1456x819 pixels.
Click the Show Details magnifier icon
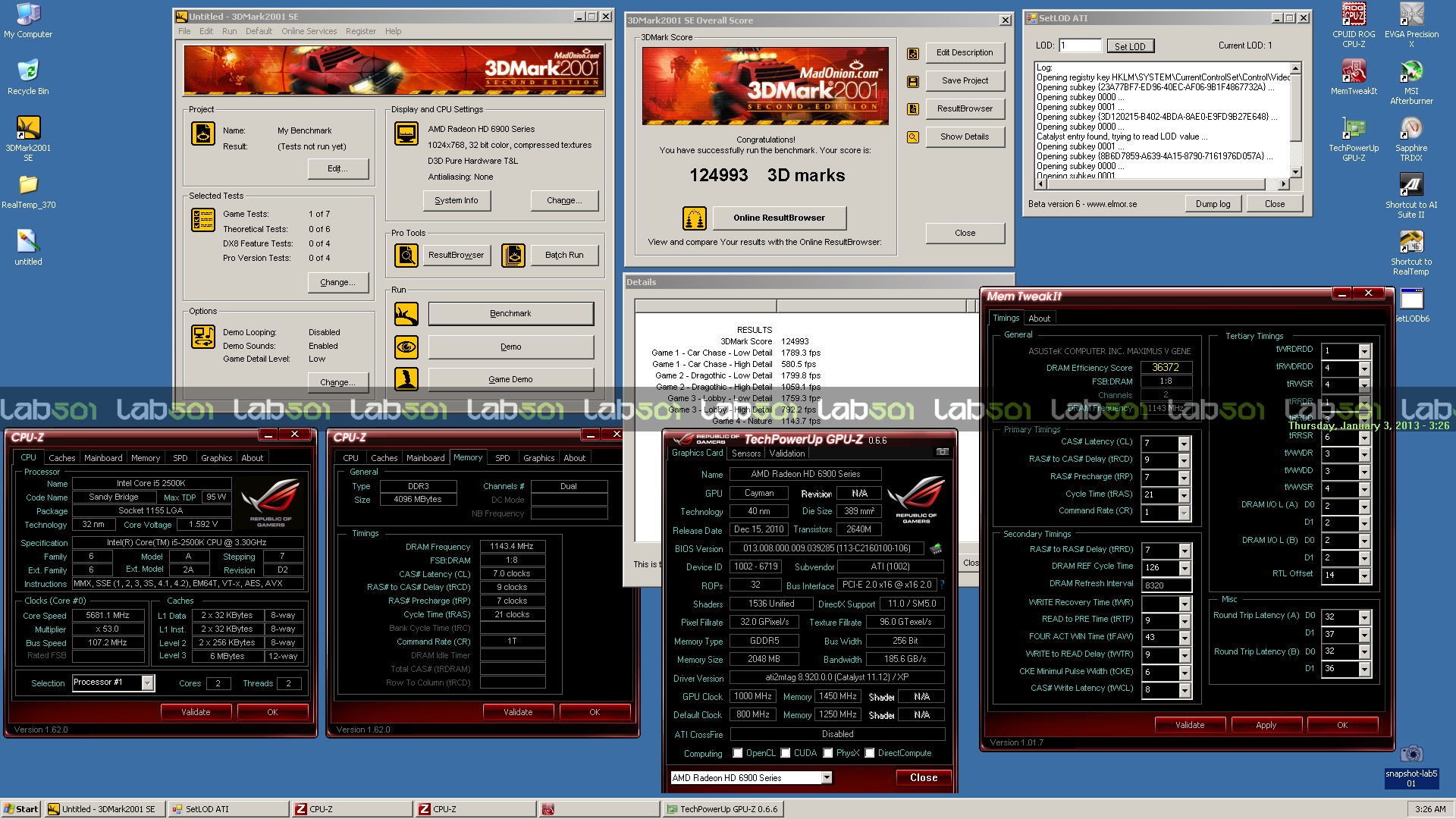pos(913,137)
